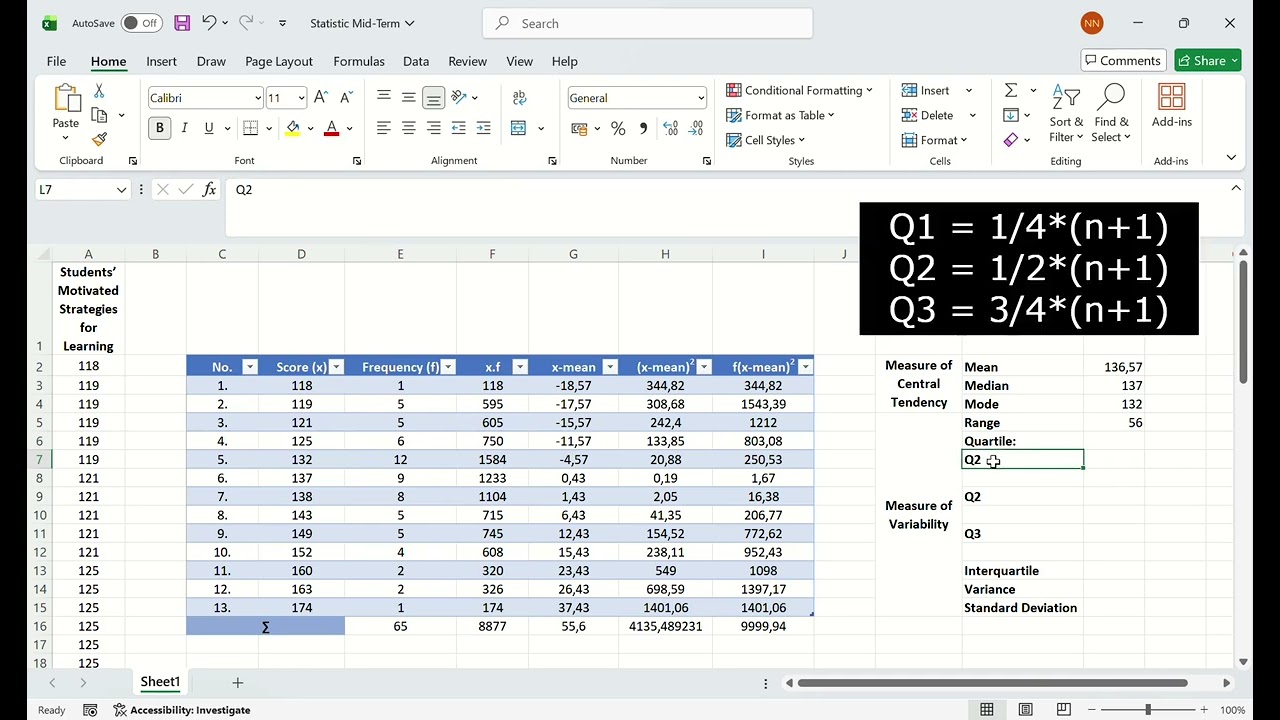The image size is (1280, 720).
Task: Click the zoom slider handle
Action: coord(1148,710)
